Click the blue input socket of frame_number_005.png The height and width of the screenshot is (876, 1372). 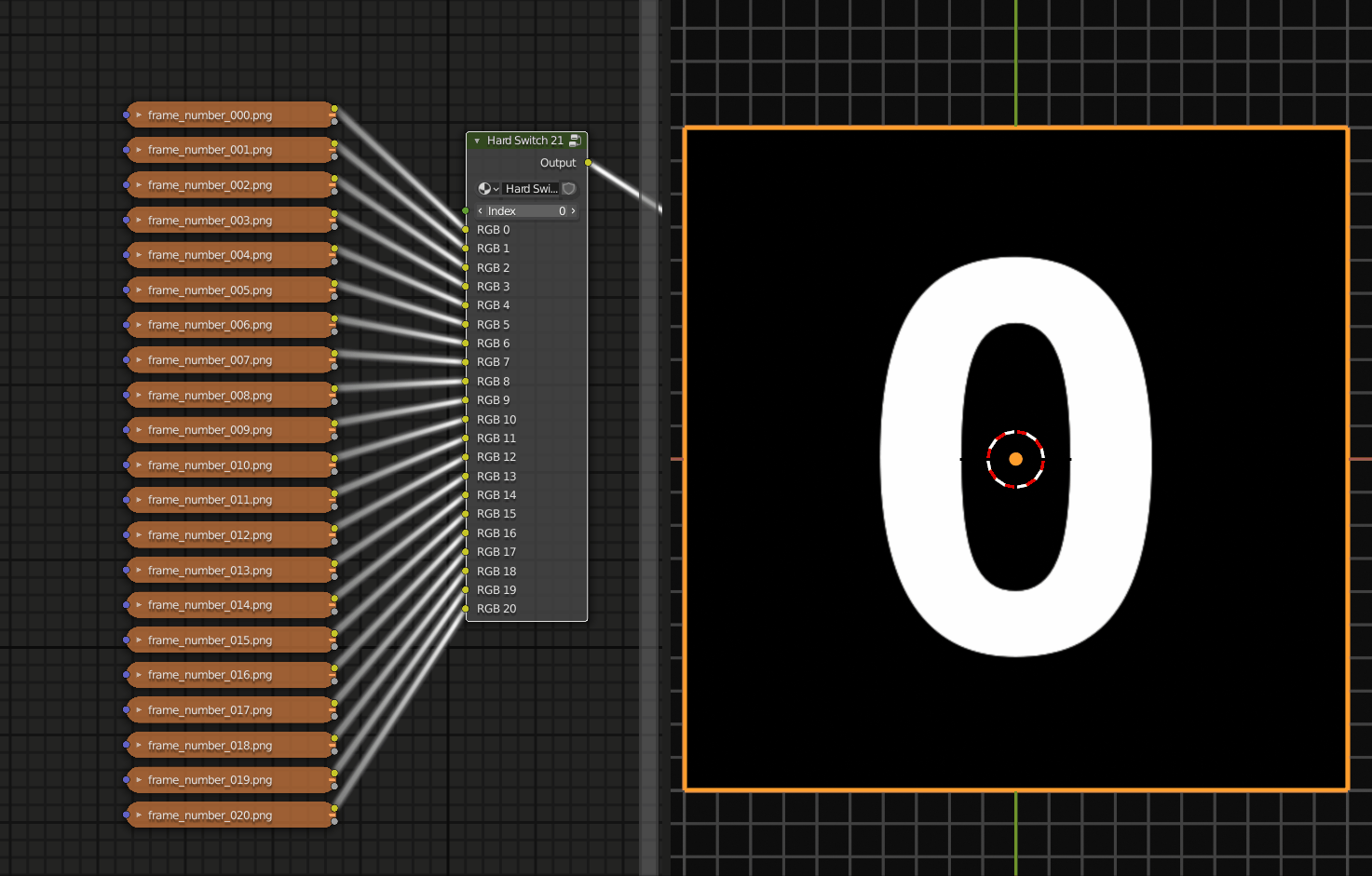(127, 290)
